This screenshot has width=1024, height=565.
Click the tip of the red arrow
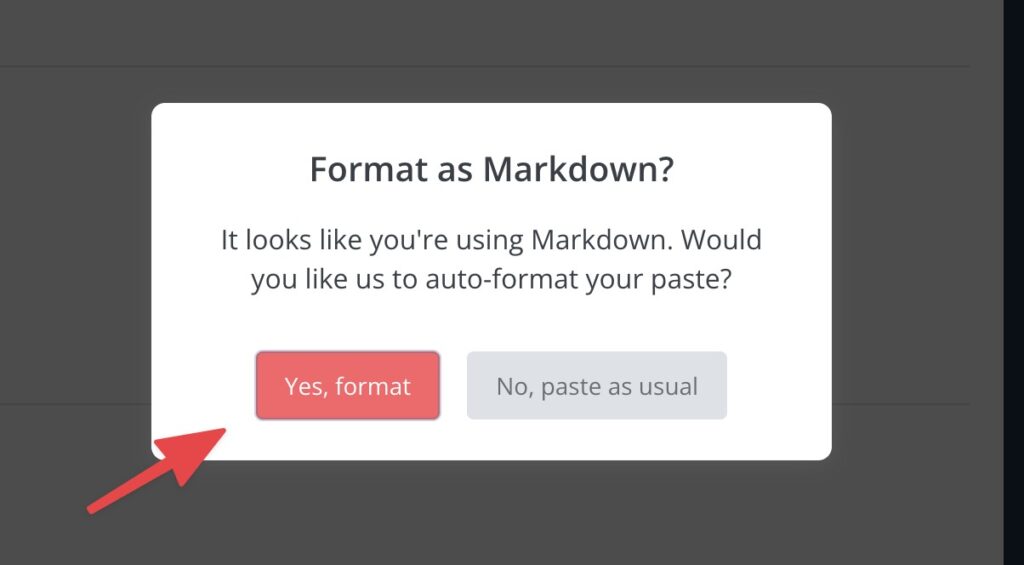click(x=222, y=431)
